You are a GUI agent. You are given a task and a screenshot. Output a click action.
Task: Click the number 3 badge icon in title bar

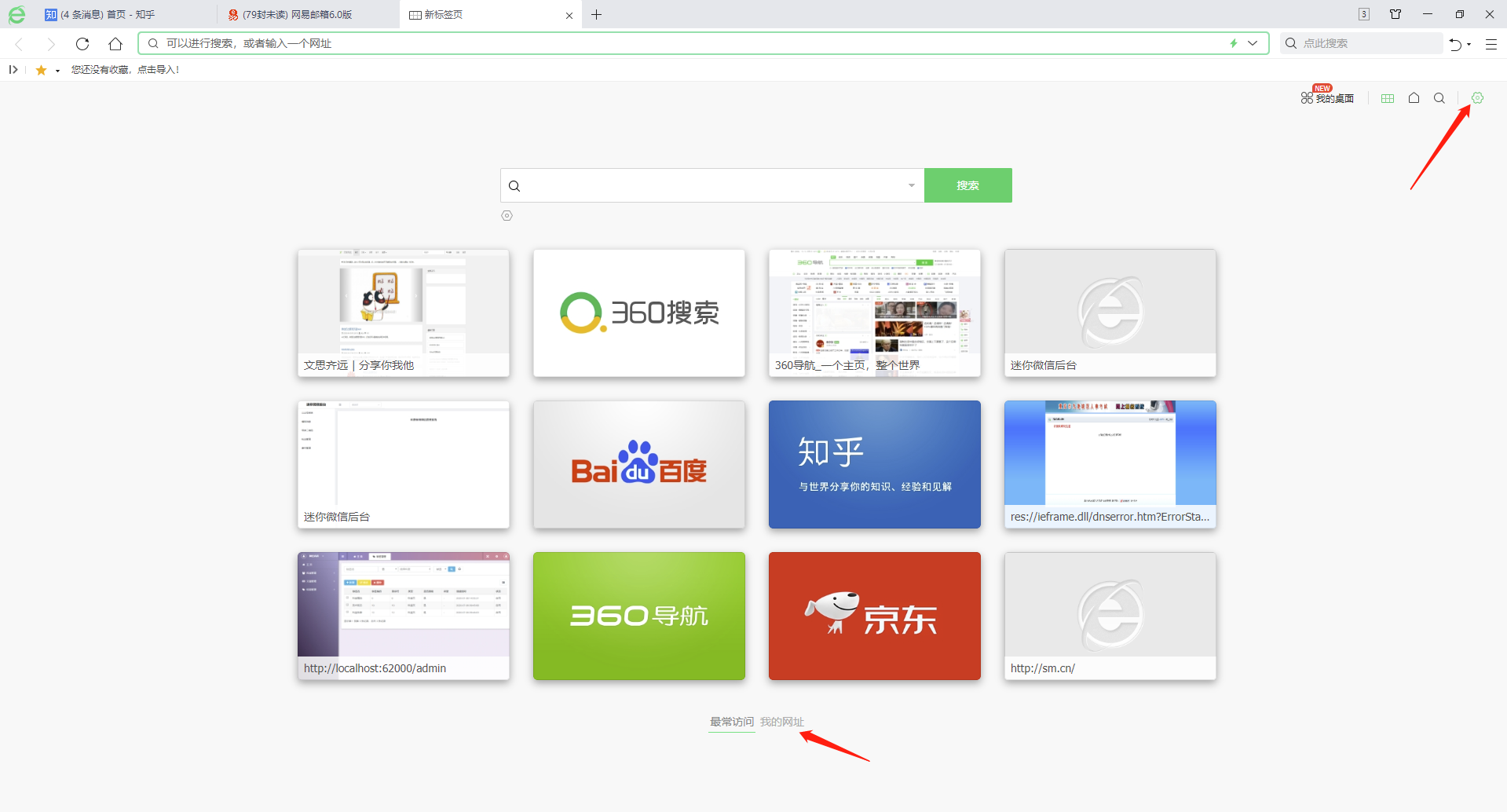pos(1364,14)
